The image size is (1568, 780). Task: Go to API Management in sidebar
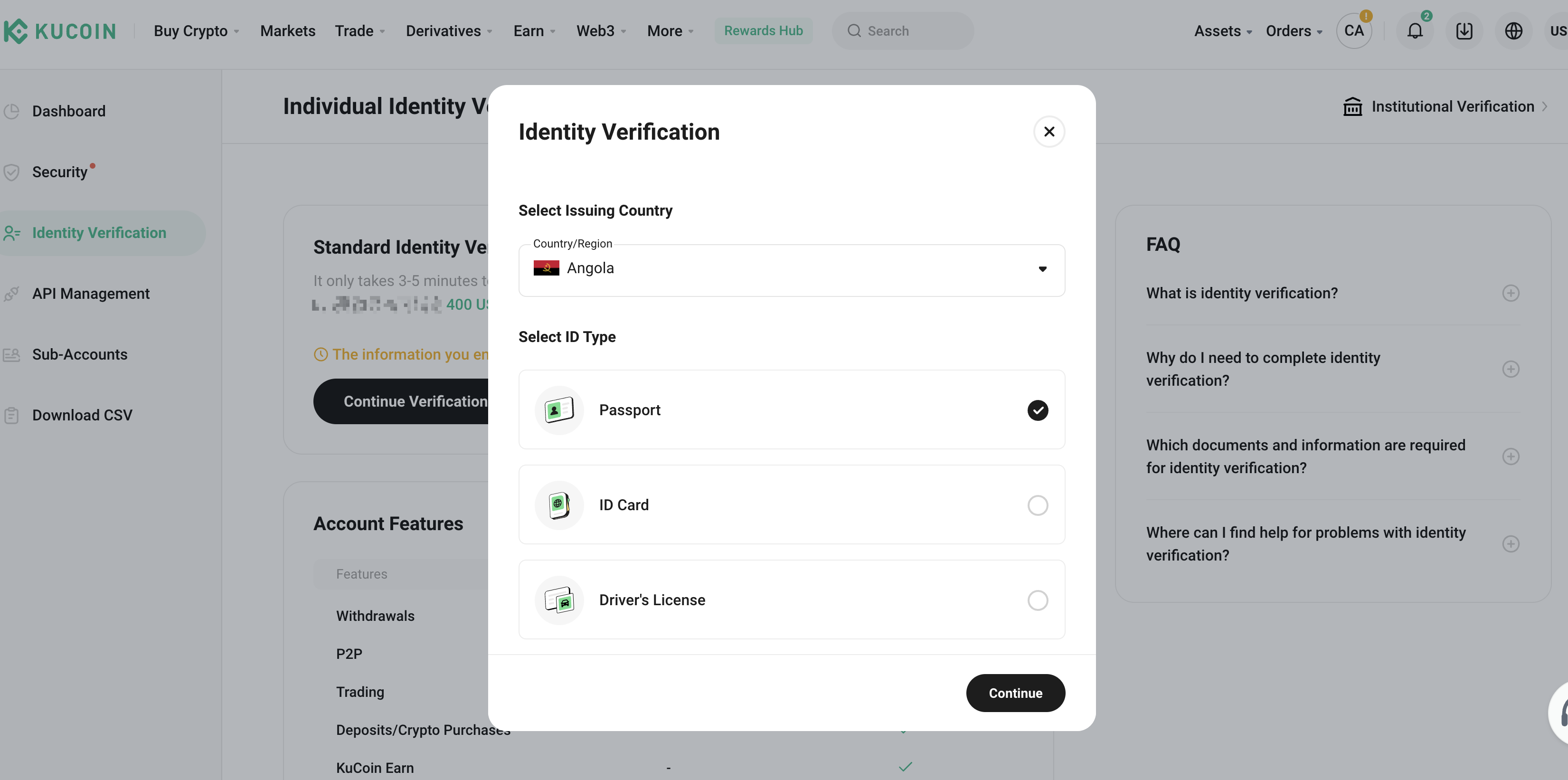point(91,294)
